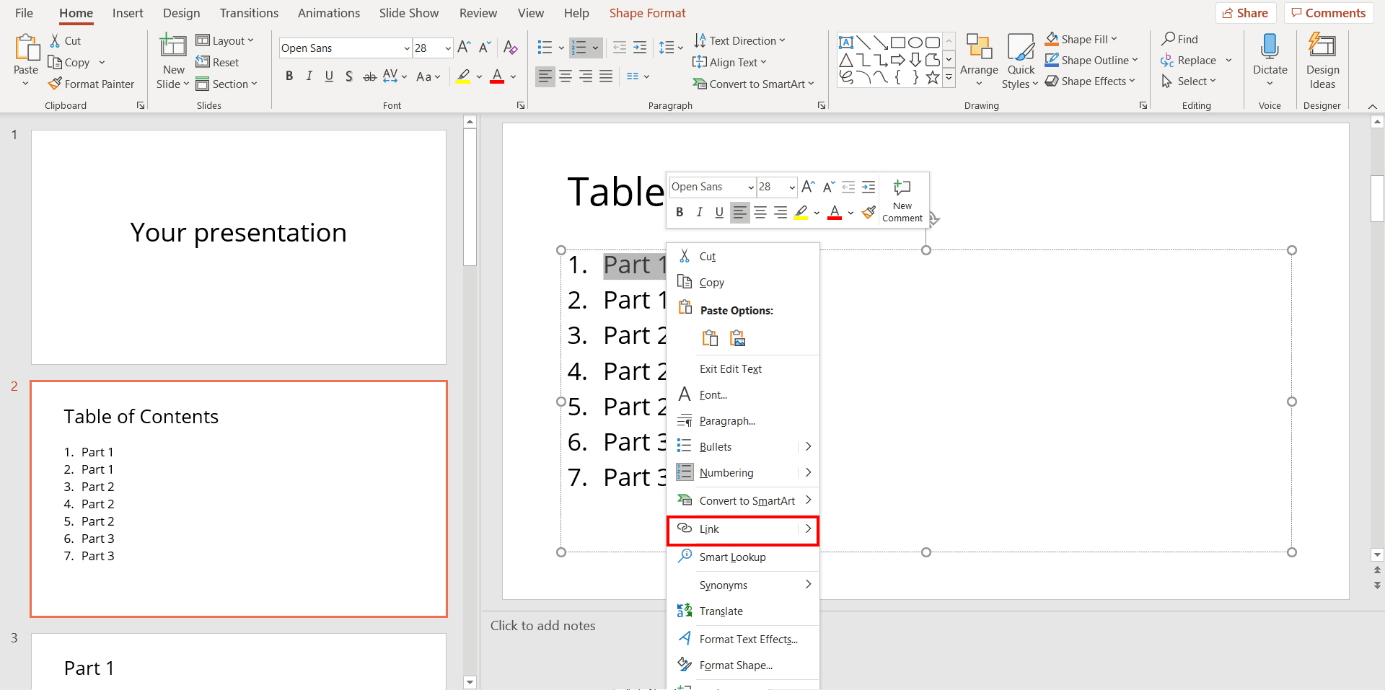Select the Replace tool in Editing group
1385x690 pixels.
pos(1196,59)
